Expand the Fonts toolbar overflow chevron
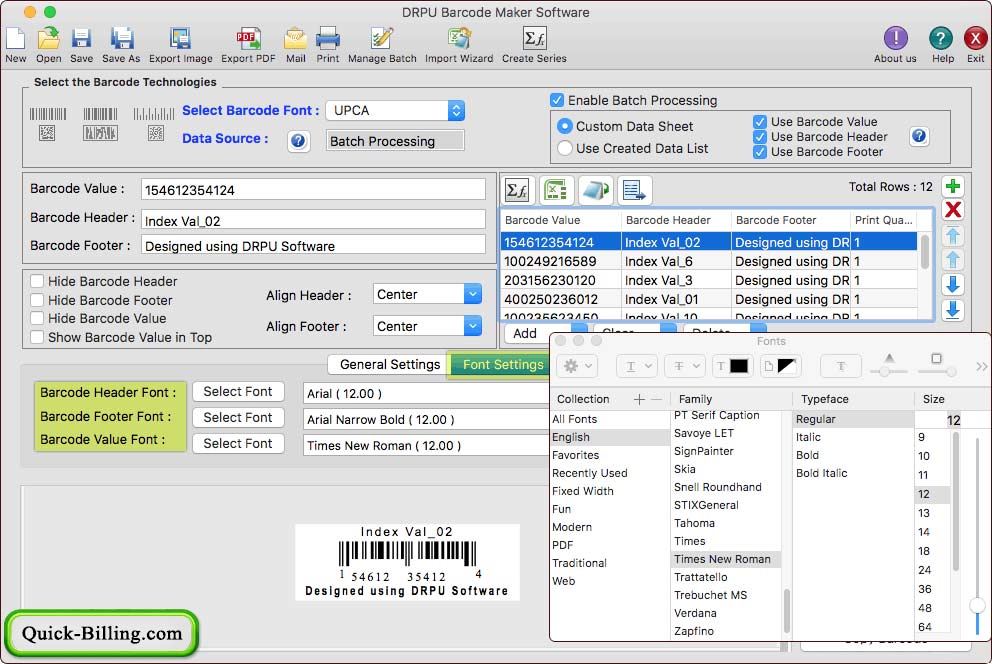The height and width of the screenshot is (664, 992). (981, 366)
